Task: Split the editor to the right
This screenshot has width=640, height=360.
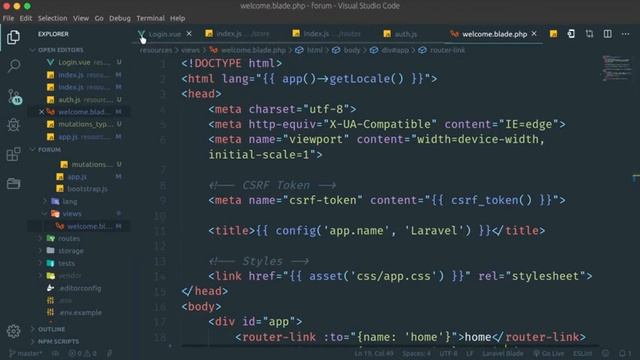Action: tap(607, 34)
